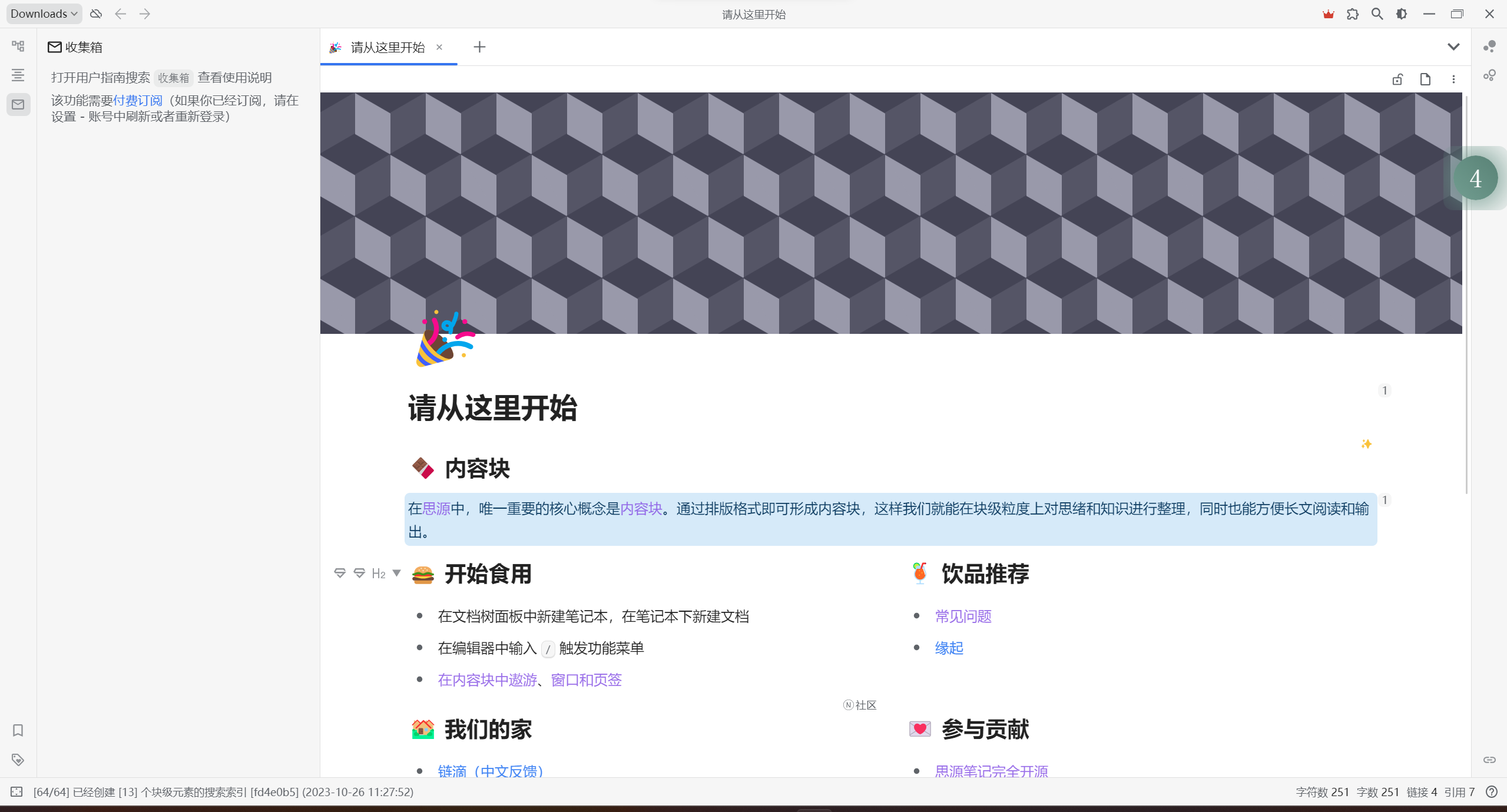Viewport: 1507px width, 812px height.
Task: Collapse the 开始食用 heading fold arrow
Action: pos(397,573)
